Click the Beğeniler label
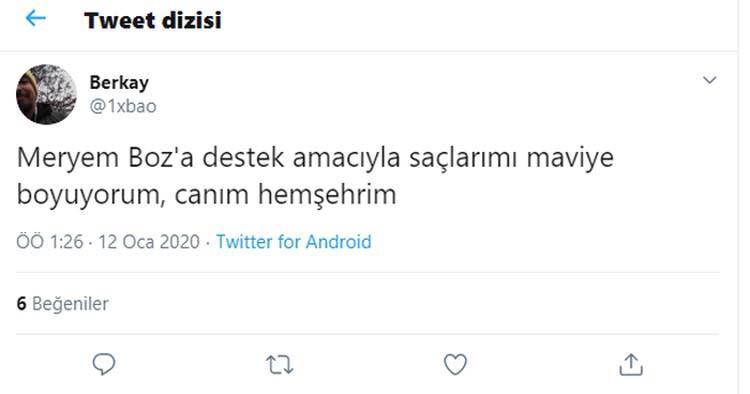750x394 pixels. coord(70,304)
